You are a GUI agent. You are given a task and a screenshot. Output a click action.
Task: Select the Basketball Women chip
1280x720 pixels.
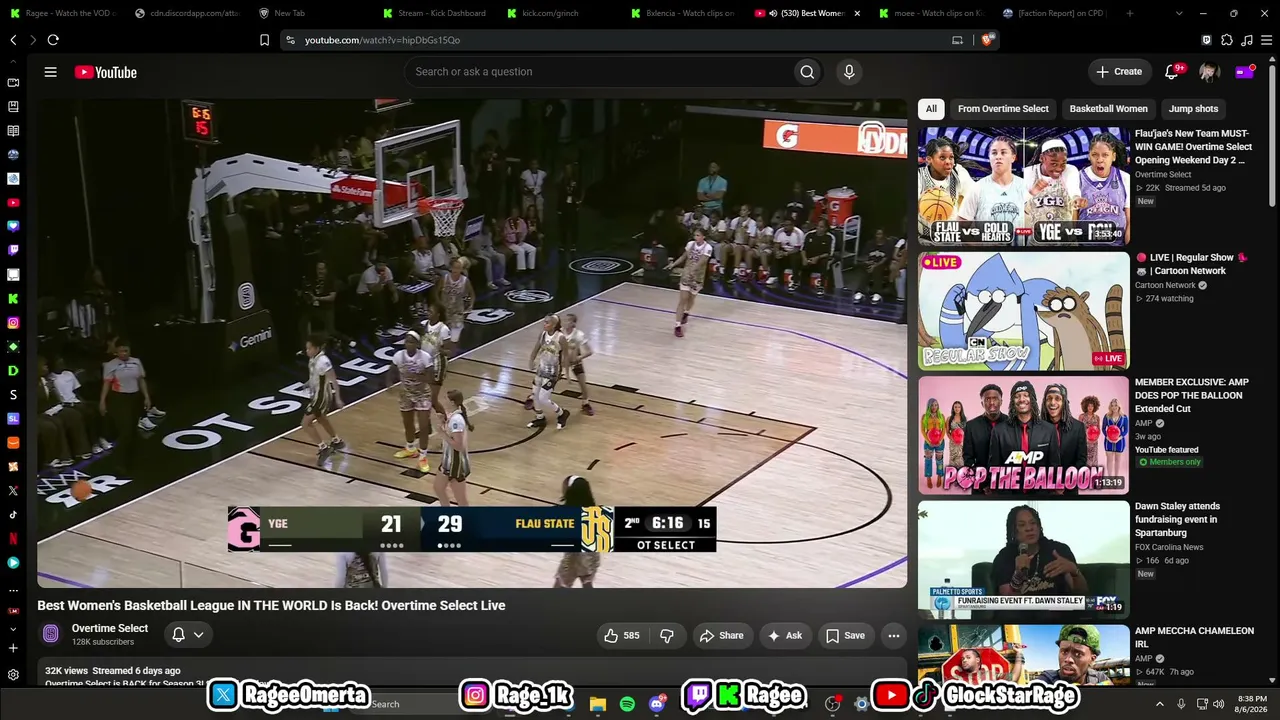(x=1108, y=109)
